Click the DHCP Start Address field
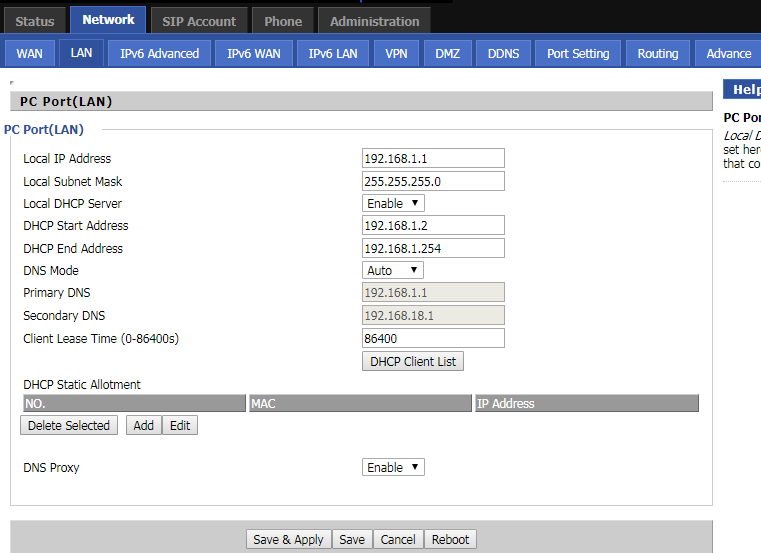Viewport: 761px width, 553px height. [433, 225]
